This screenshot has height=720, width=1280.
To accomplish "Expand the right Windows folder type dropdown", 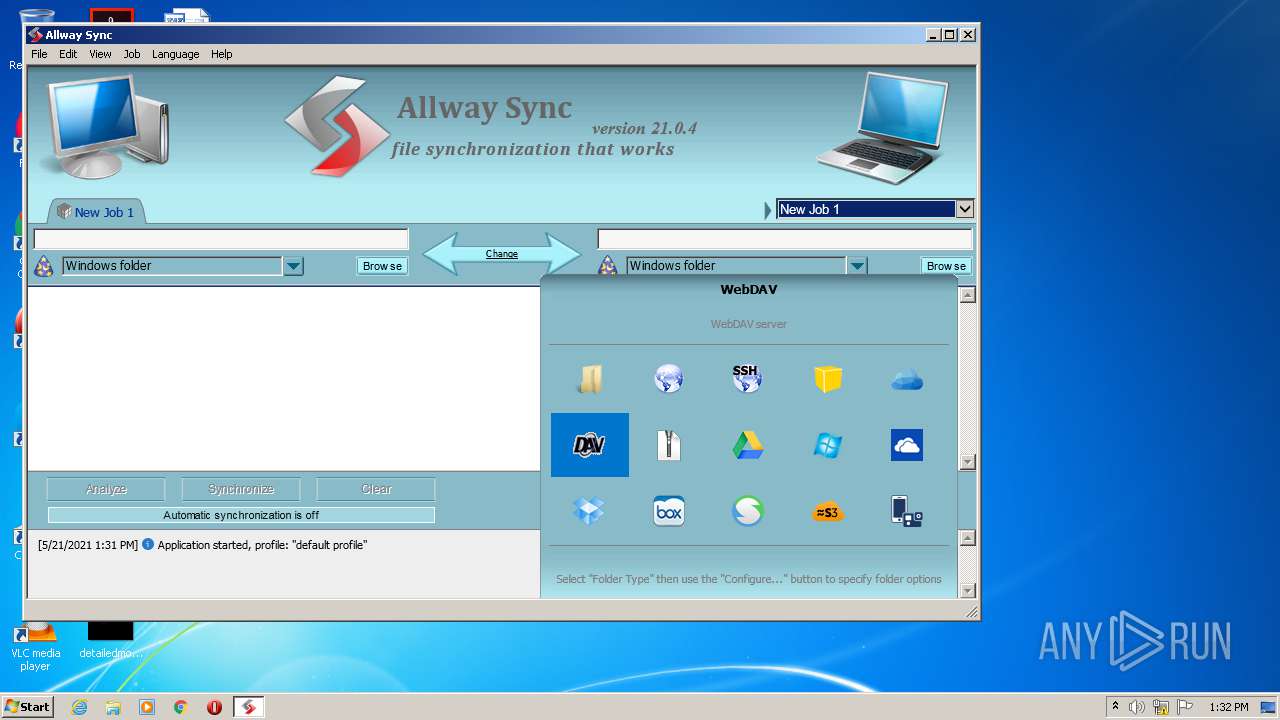I will pos(857,266).
